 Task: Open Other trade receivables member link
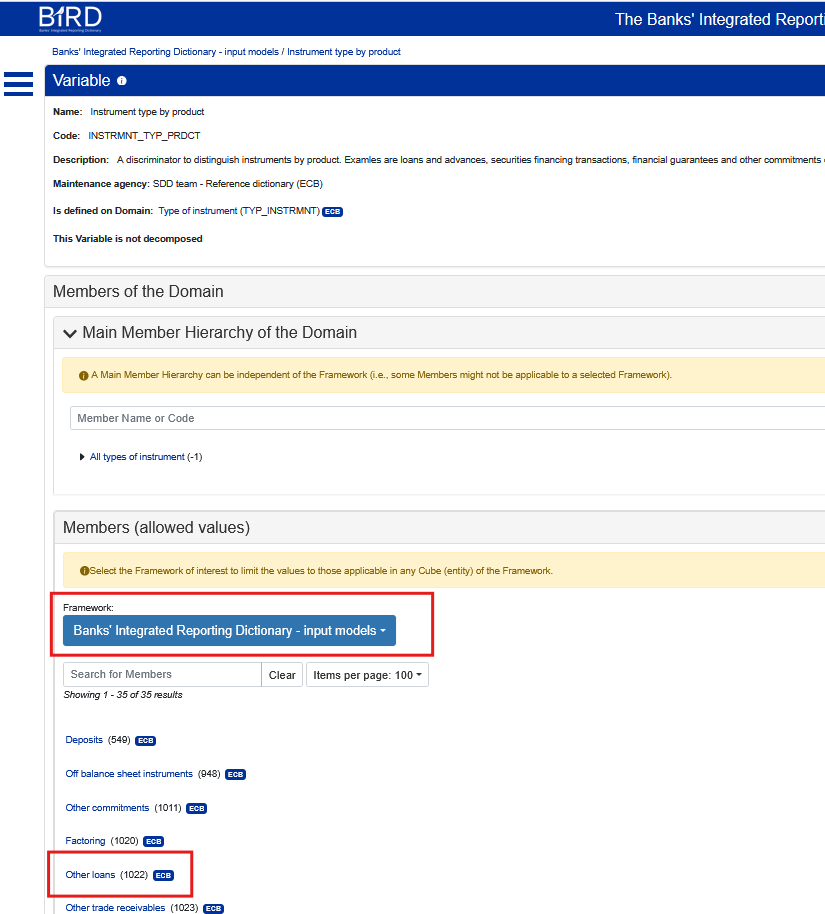tap(115, 908)
